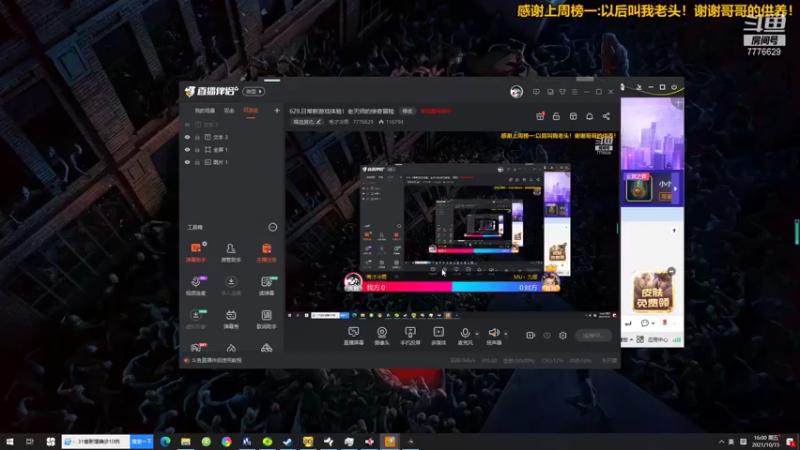Click the microphone icon
Image resolution: width=800 pixels, height=450 pixels.
coord(465,334)
